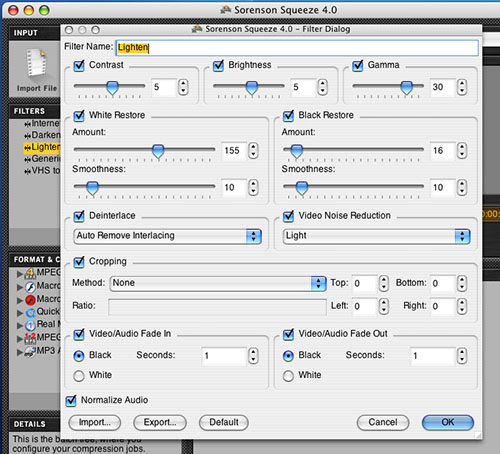500x454 pixels.
Task: Confirm with the OK button
Action: pos(448,422)
